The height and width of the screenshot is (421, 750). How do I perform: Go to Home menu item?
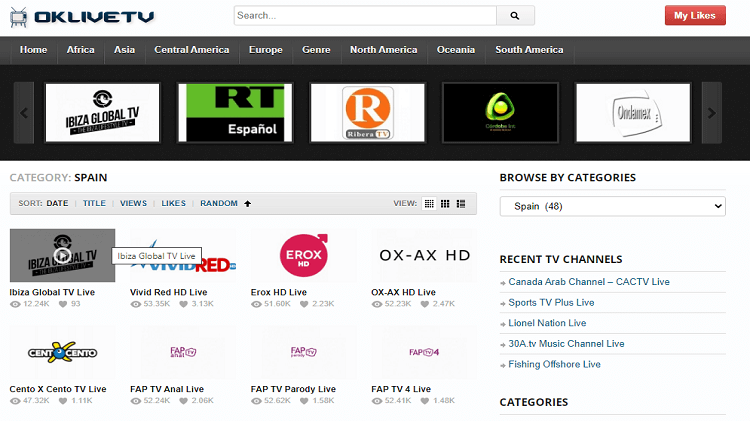point(33,50)
